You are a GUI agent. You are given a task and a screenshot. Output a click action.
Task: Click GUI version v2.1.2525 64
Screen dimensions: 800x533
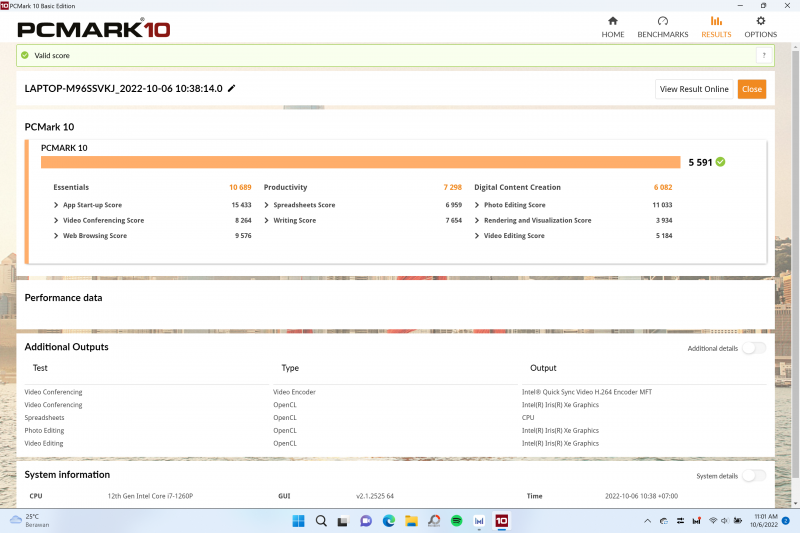pos(374,496)
